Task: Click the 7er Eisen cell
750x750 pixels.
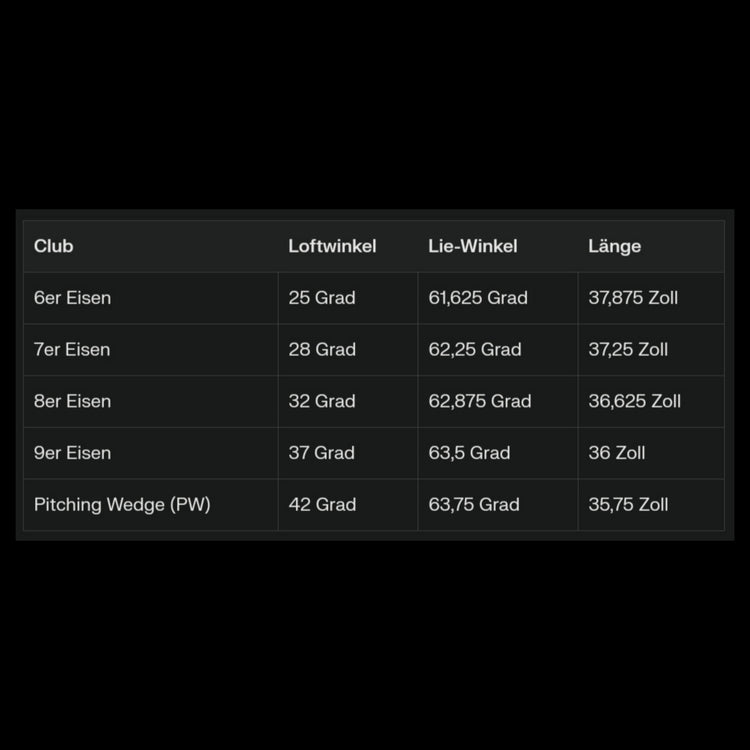Action: point(72,350)
